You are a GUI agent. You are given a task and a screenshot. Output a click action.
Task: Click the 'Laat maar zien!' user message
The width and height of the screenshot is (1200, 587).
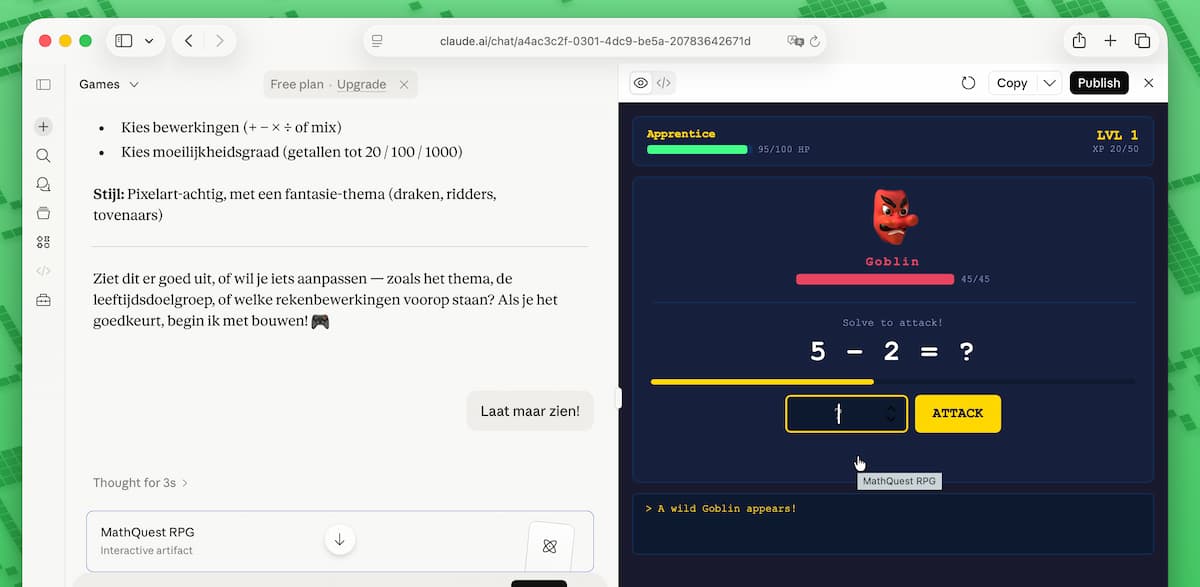click(530, 411)
